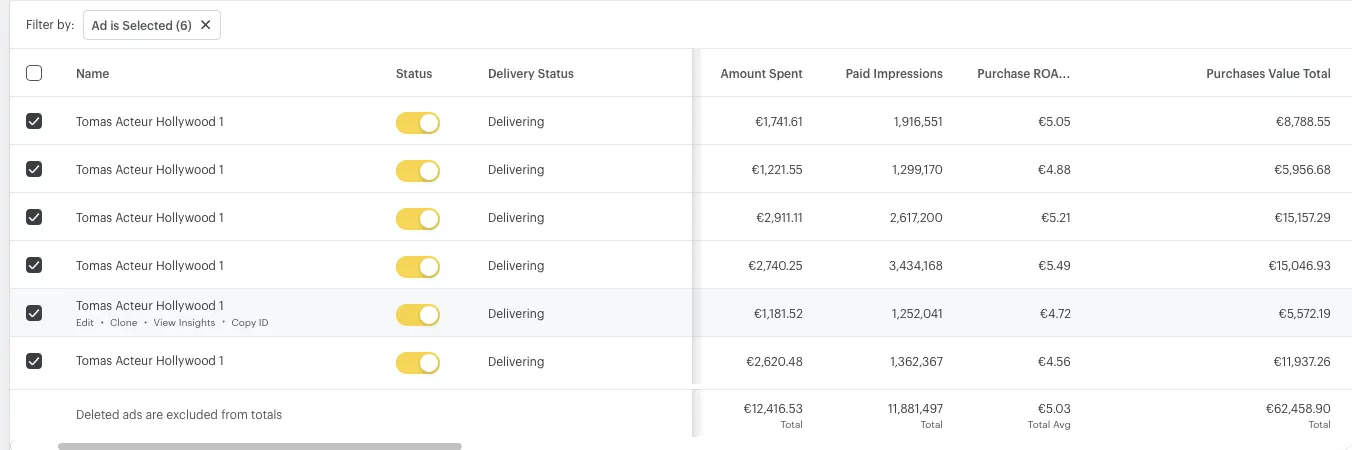The width and height of the screenshot is (1352, 450).
Task: Turn off the ad spending €1,741.61
Action: tap(418, 122)
